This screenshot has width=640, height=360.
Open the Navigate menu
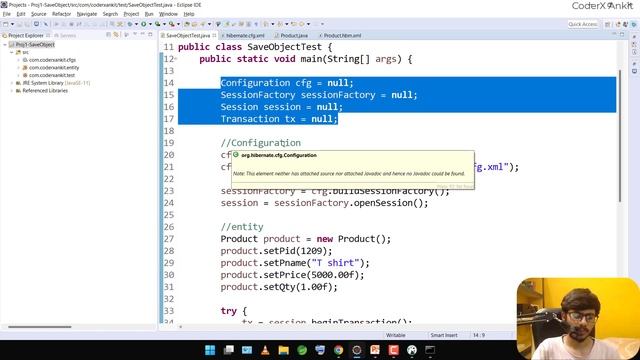pyautogui.click(x=87, y=14)
